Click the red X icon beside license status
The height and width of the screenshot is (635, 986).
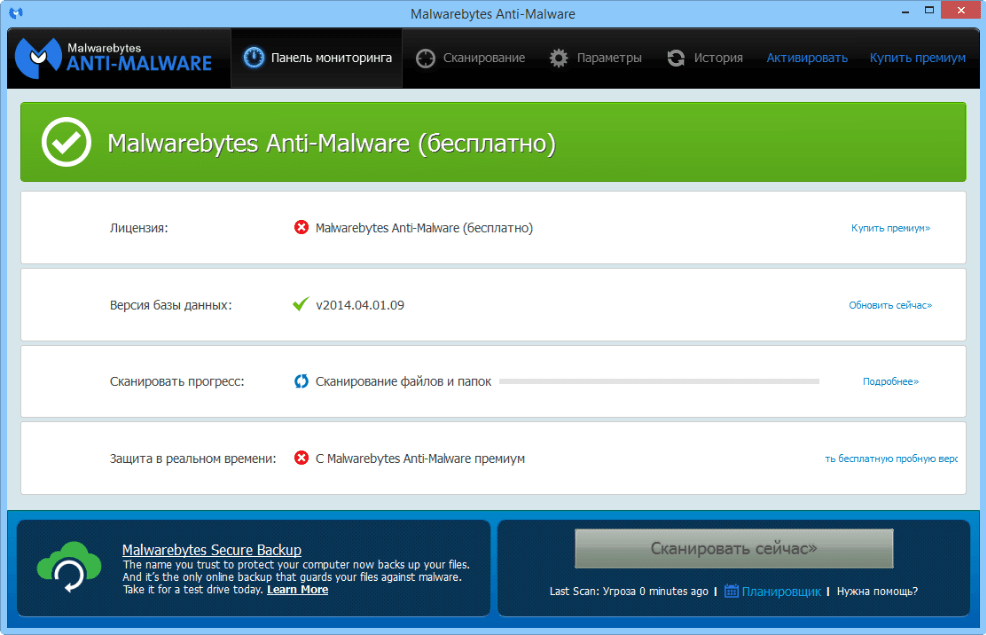point(301,228)
